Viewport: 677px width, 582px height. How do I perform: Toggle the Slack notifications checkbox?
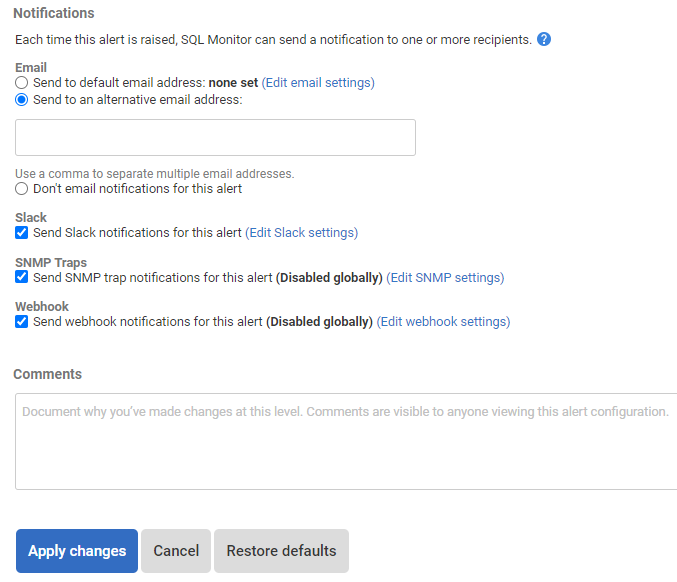tap(21, 233)
